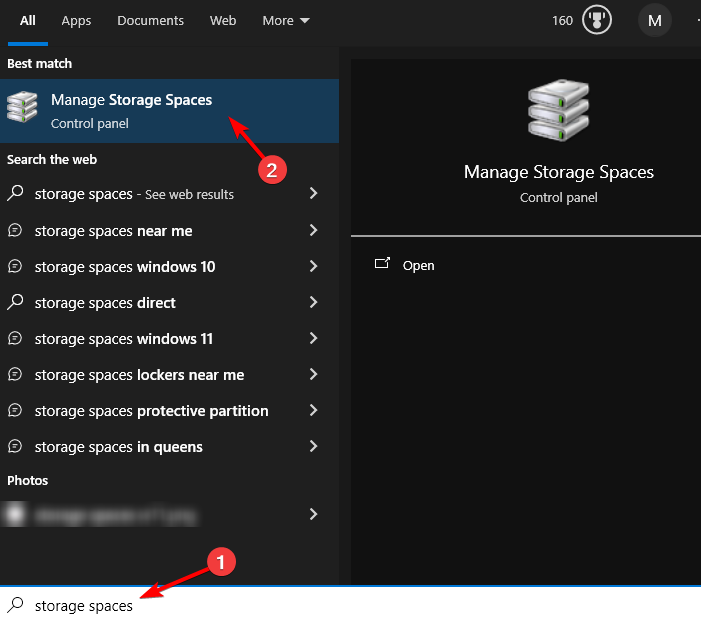Click chat icon beside 'storage spaces near me'
The image size is (701, 620).
click(15, 231)
